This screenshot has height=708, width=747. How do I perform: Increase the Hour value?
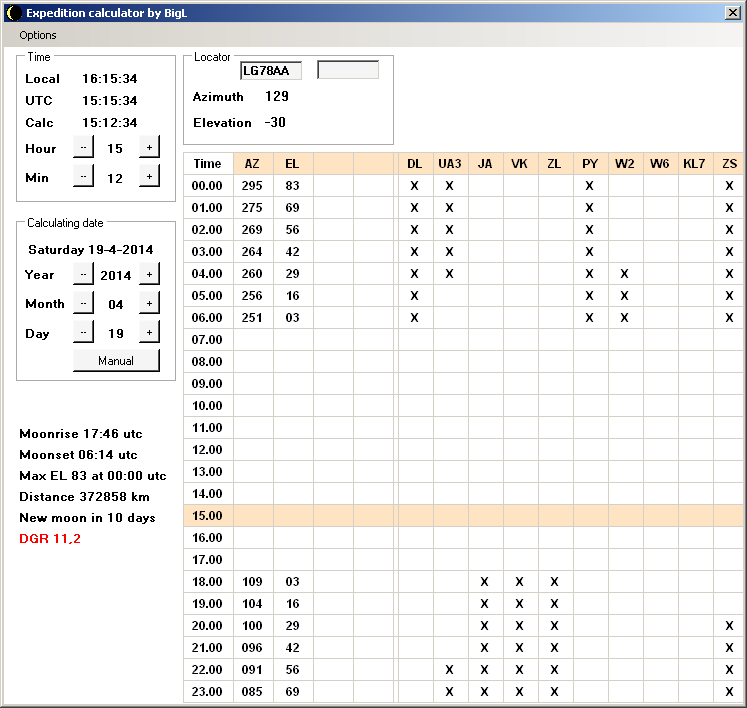click(x=149, y=148)
